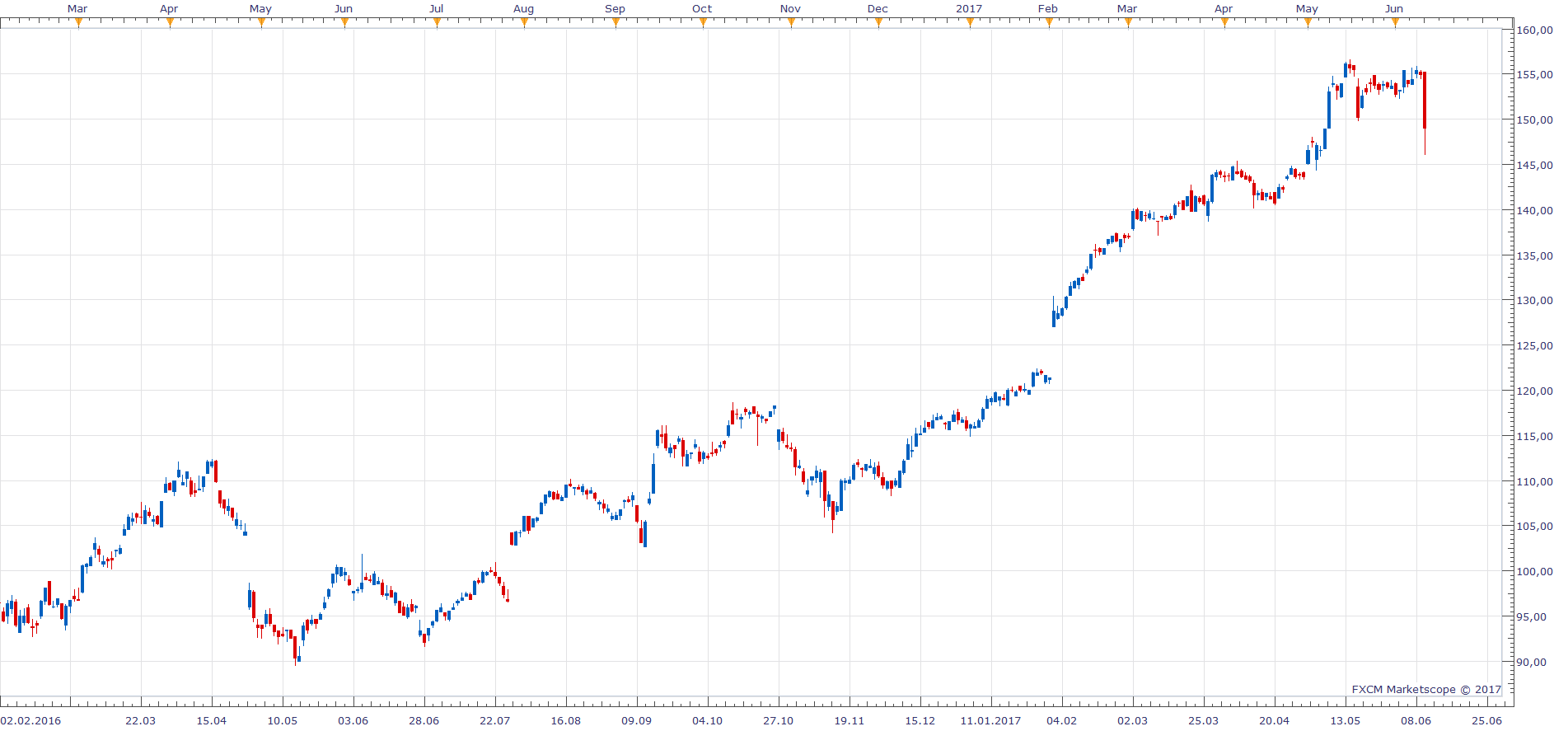Select the orange marker under Oct
The height and width of the screenshot is (731, 1568).
(703, 22)
